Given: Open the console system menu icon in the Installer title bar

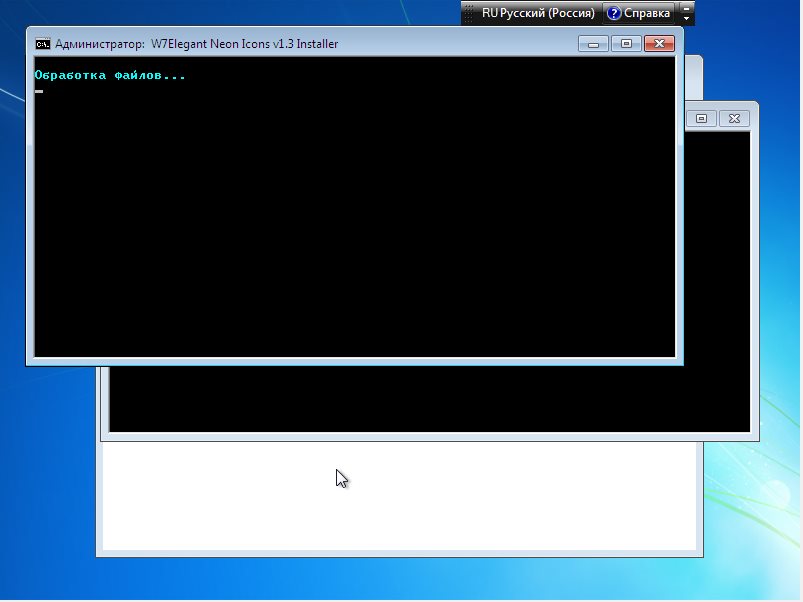Looking at the screenshot, I should pos(43,44).
